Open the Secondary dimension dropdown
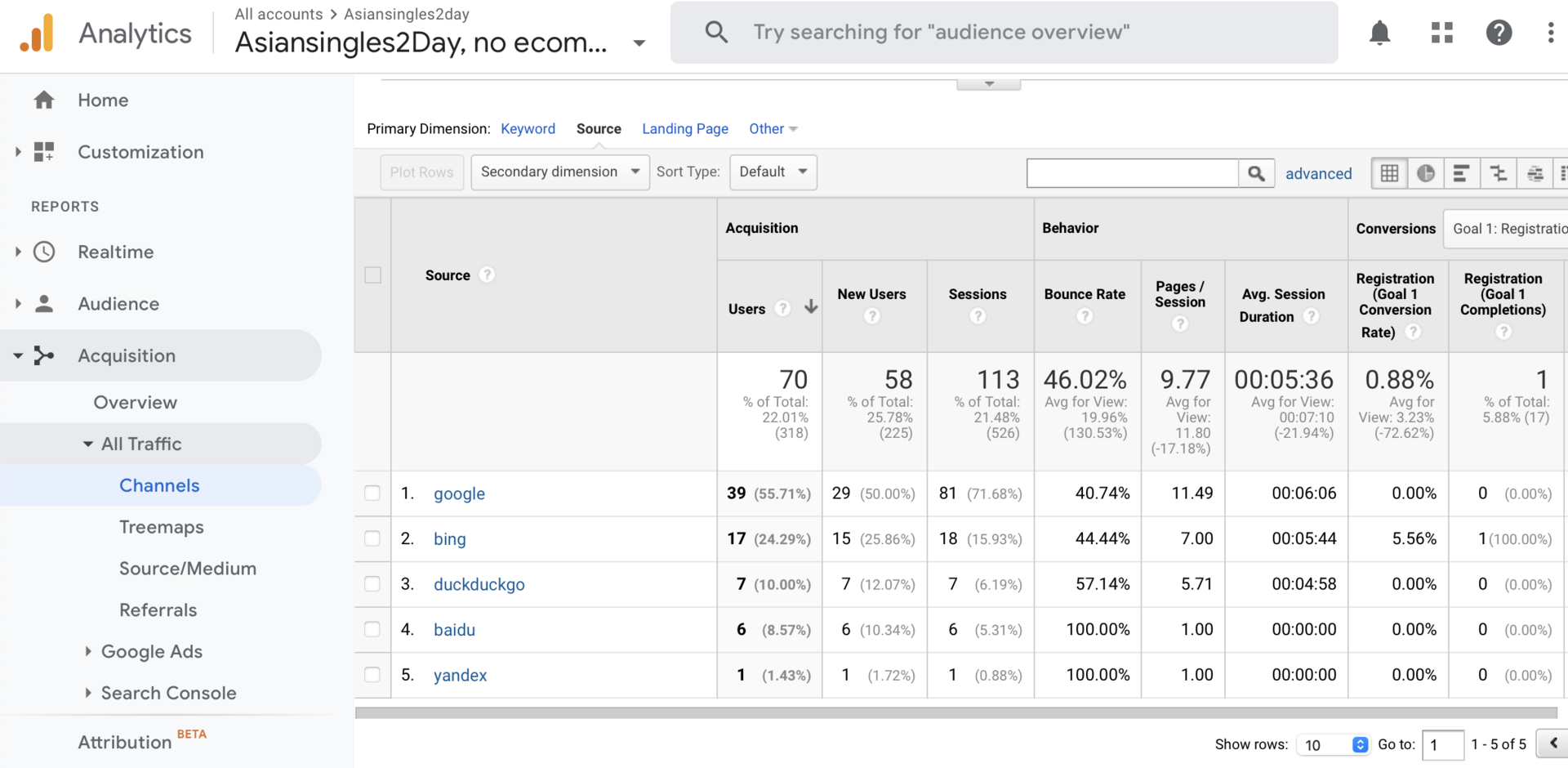The height and width of the screenshot is (768, 1568). point(560,172)
